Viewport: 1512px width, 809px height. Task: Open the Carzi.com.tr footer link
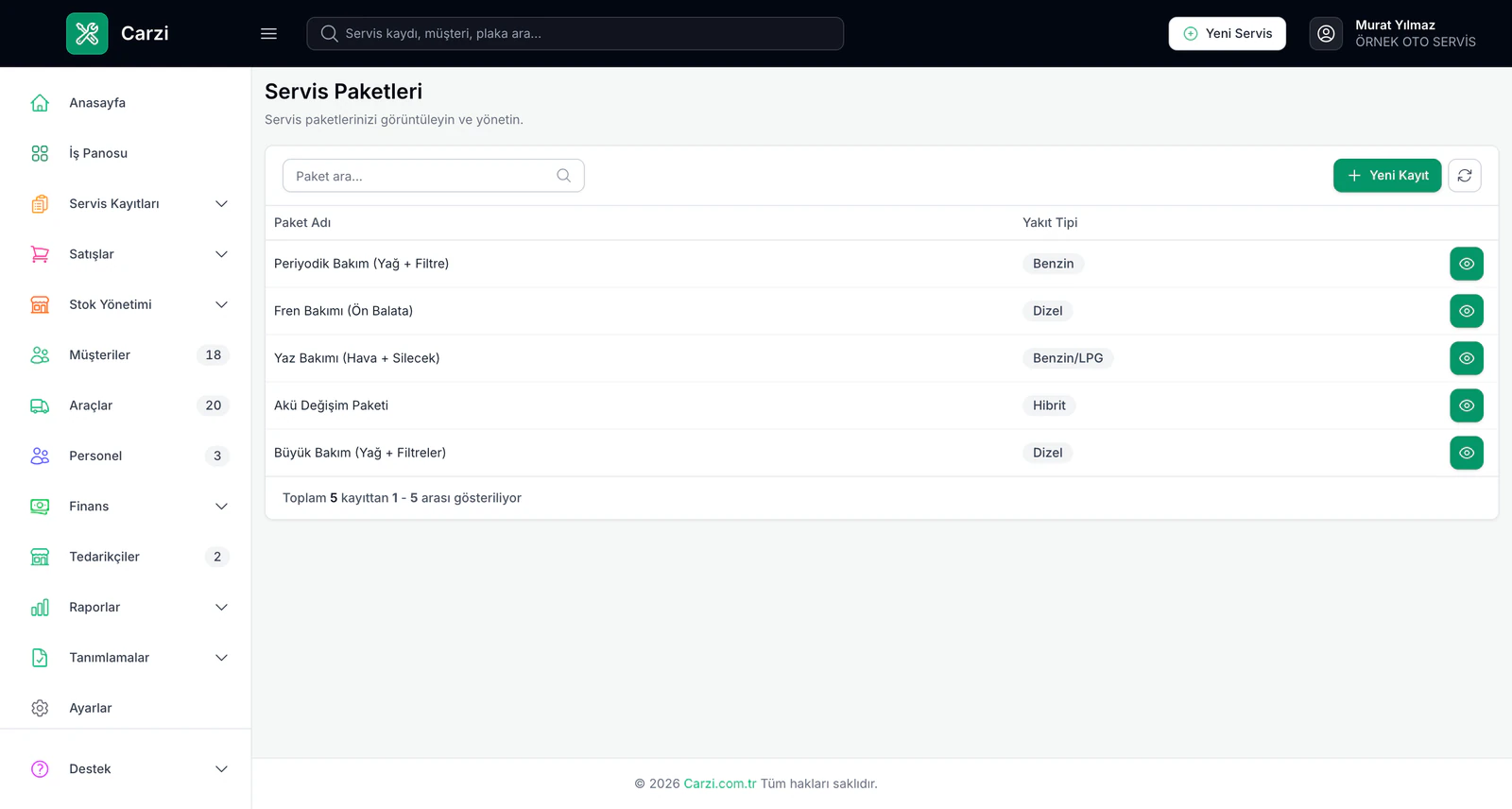(720, 783)
